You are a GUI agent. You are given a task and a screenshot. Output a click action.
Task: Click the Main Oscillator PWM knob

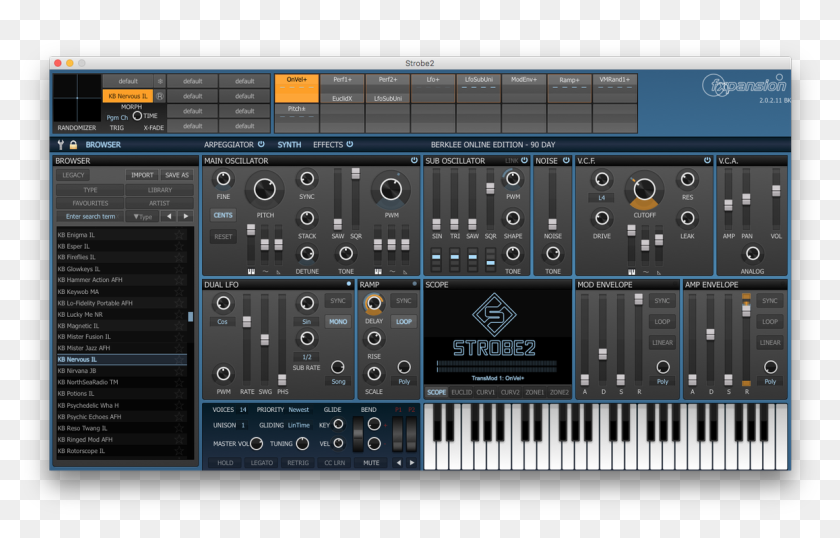click(x=391, y=189)
